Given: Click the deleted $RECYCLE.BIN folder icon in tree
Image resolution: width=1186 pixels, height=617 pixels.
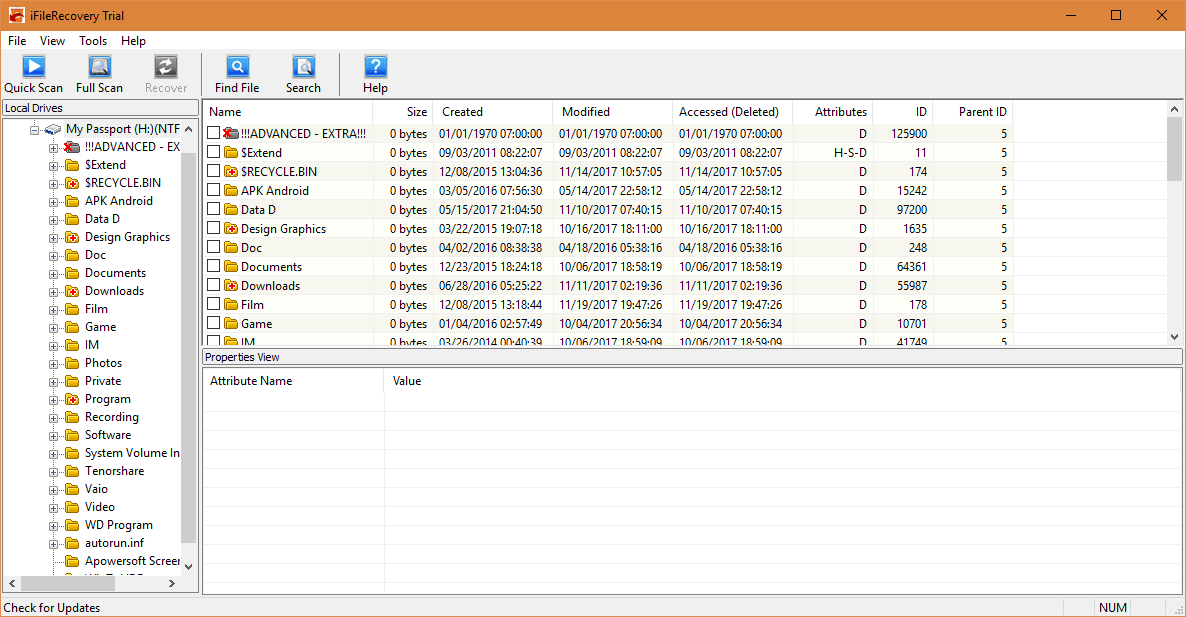Looking at the screenshot, I should point(72,183).
